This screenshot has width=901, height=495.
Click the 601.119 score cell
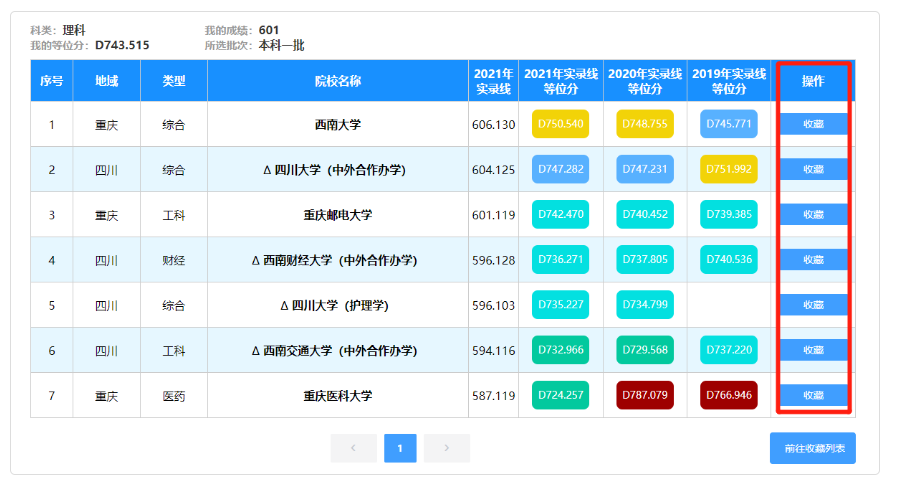click(494, 215)
